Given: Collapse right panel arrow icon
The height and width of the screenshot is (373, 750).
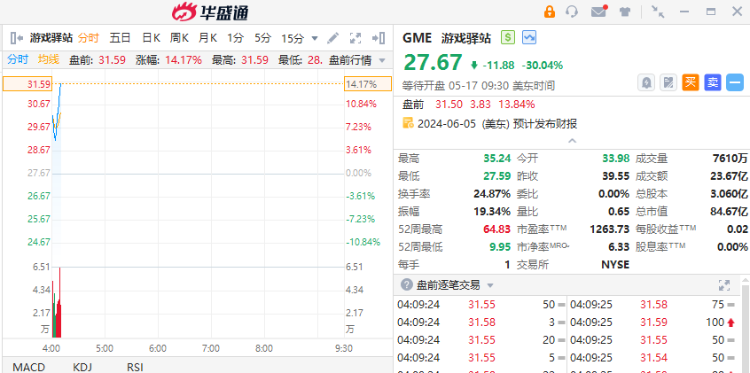Looking at the screenshot, I should pyautogui.click(x=378, y=38).
